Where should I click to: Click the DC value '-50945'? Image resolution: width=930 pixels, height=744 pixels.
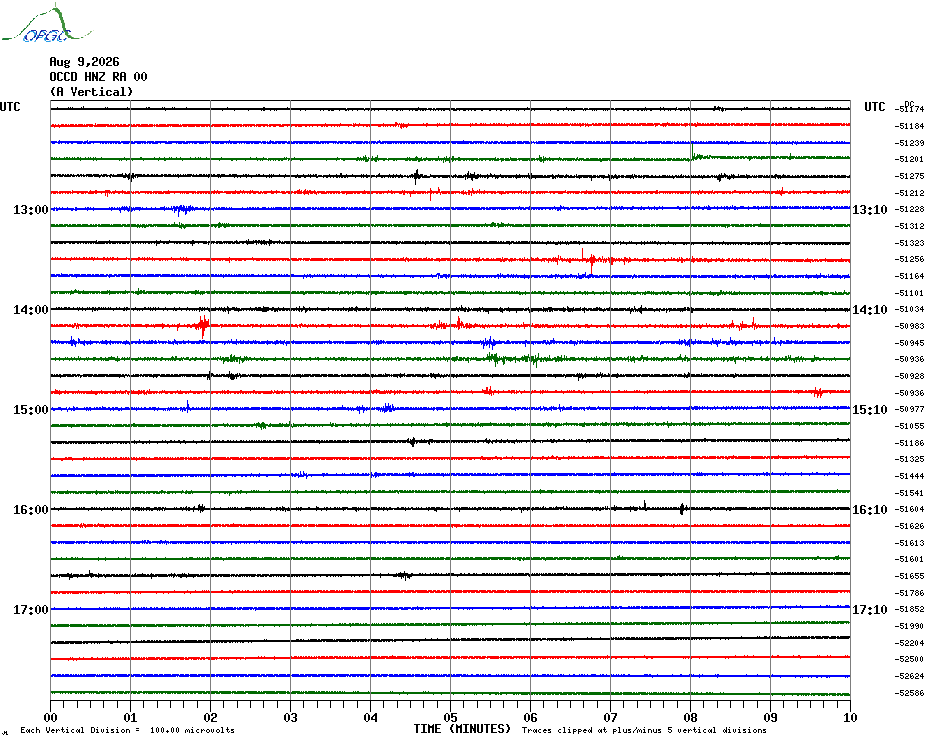coord(910,343)
